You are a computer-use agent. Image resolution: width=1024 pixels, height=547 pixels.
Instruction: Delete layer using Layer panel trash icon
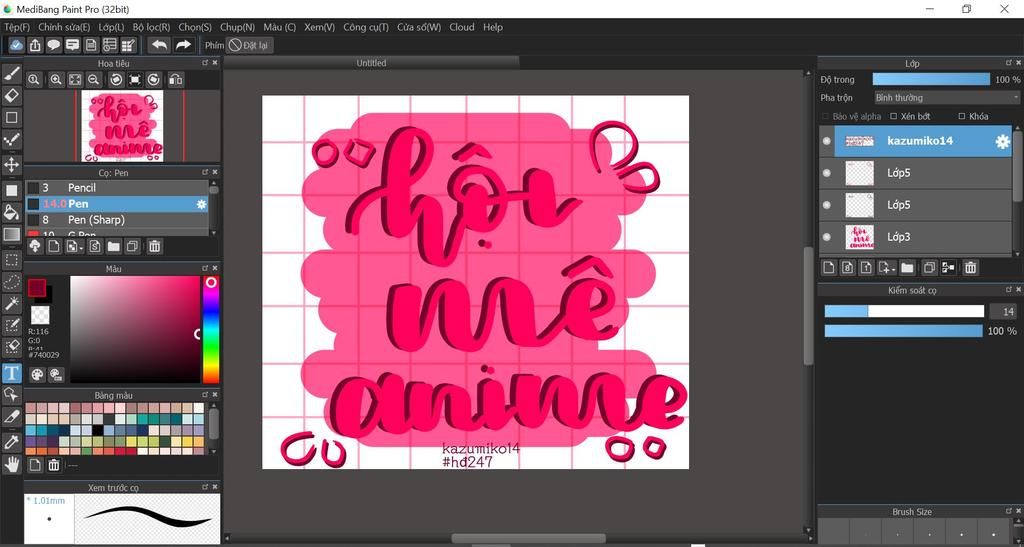click(x=970, y=267)
